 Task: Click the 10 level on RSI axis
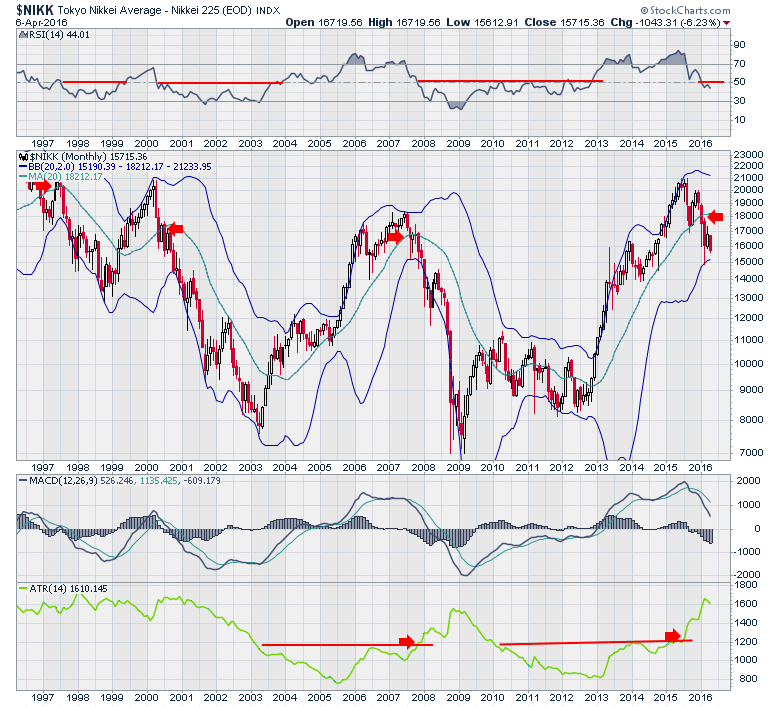pos(739,120)
